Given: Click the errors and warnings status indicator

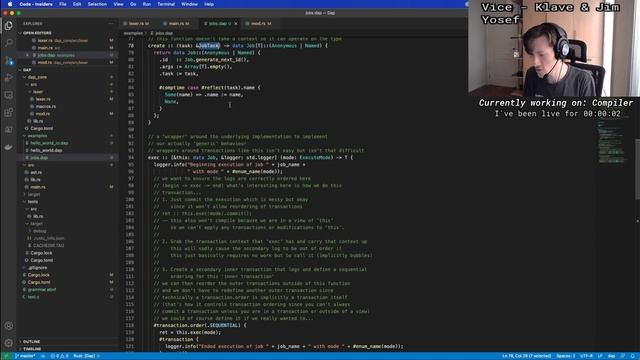Looking at the screenshot, I should [x=60, y=356].
